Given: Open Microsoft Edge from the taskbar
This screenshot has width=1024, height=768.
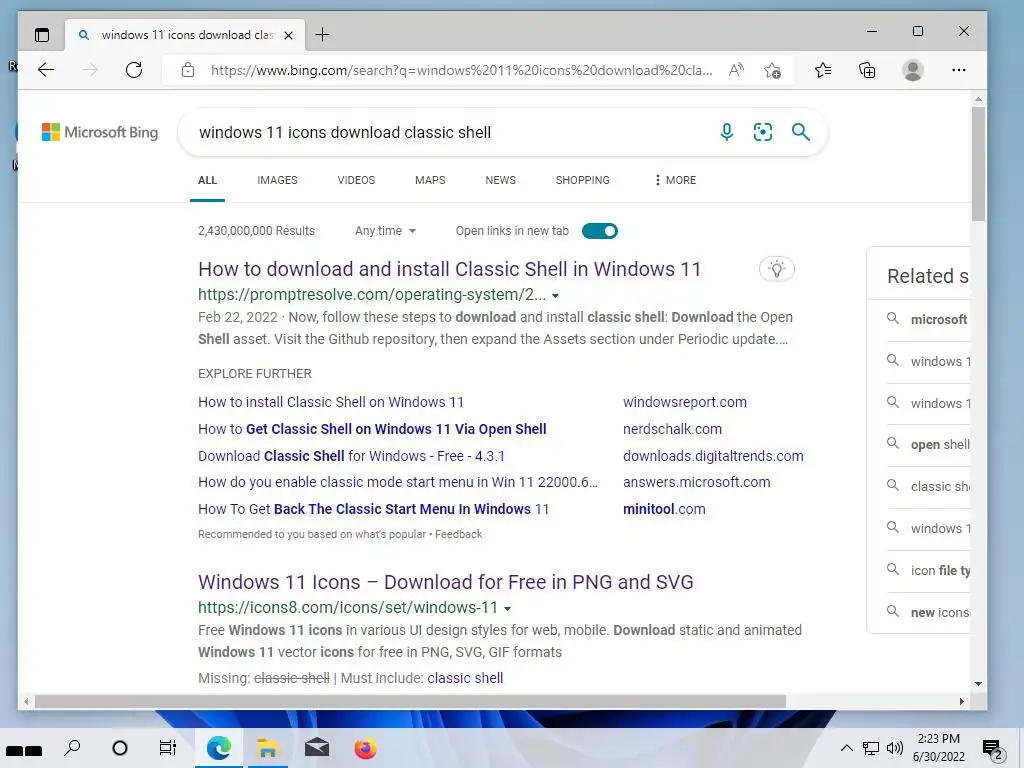Looking at the screenshot, I should (x=218, y=748).
